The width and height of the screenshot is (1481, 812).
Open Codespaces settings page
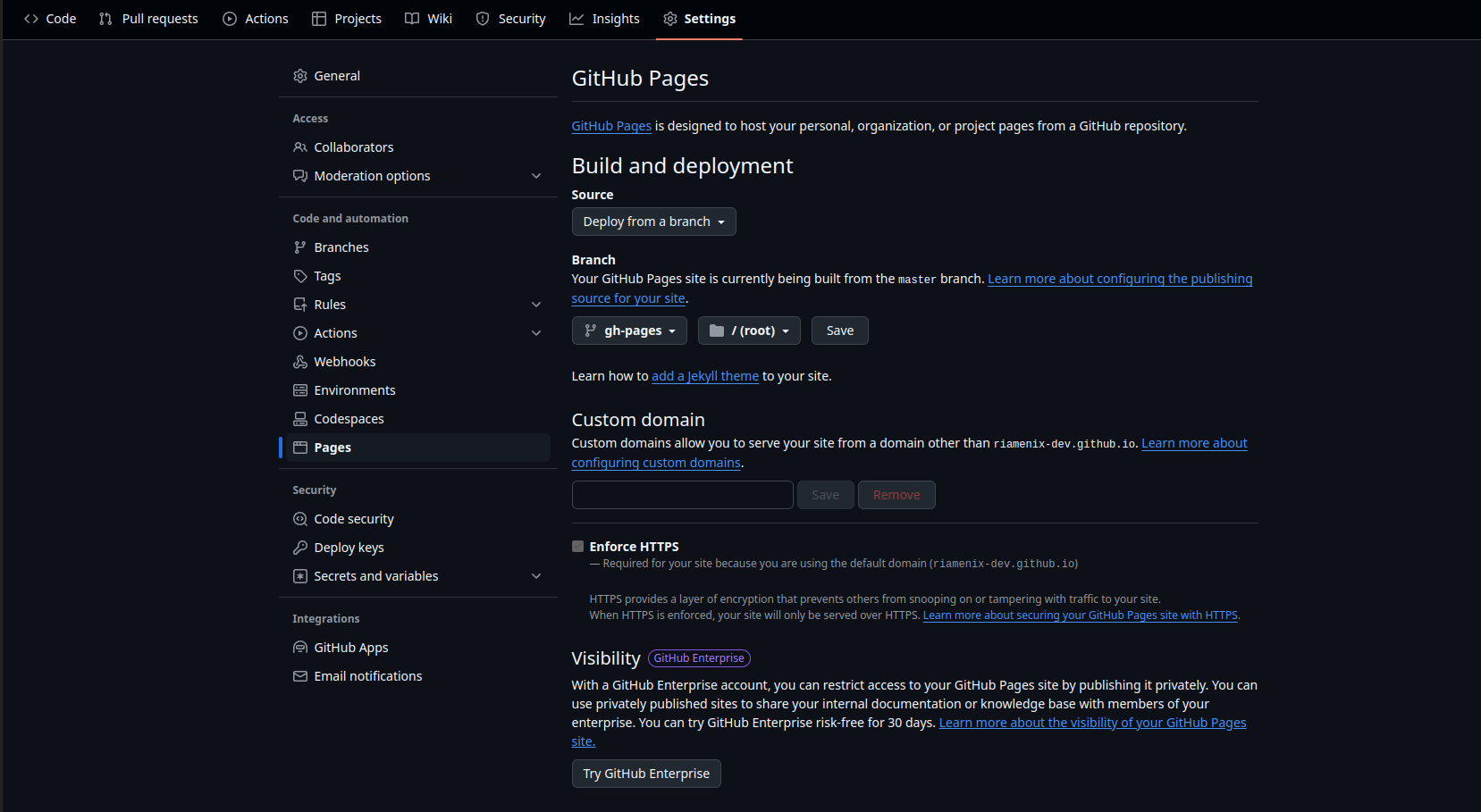(x=418, y=419)
